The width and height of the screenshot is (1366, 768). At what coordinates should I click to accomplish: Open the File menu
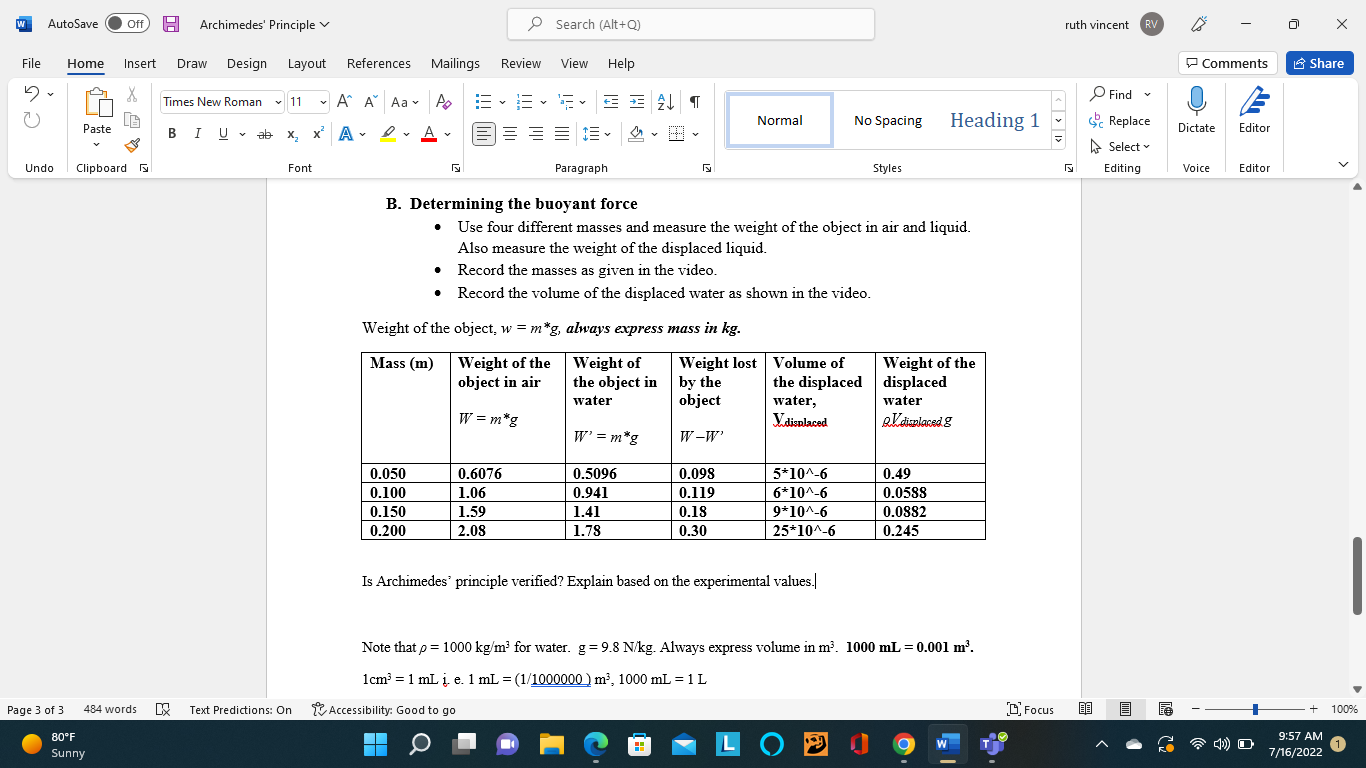tap(31, 63)
